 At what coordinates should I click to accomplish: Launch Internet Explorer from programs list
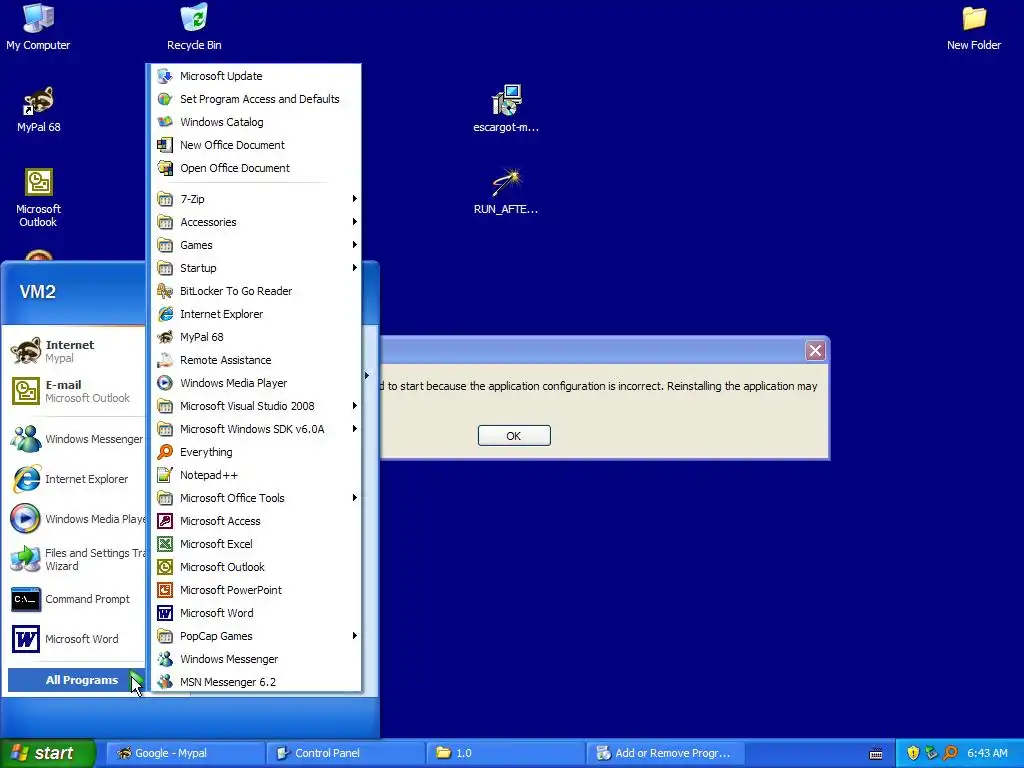pos(255,314)
